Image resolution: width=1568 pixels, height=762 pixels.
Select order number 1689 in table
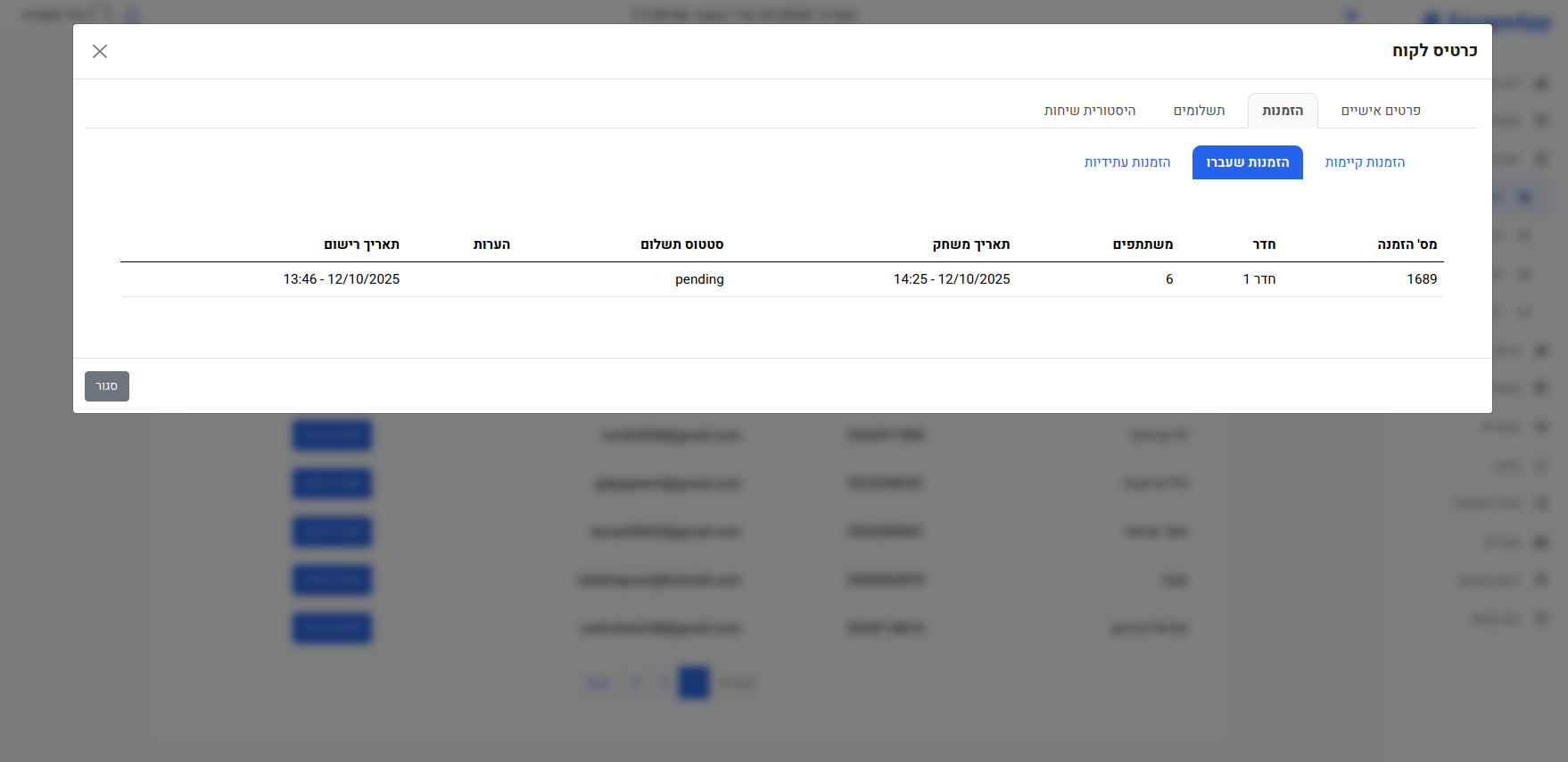pyautogui.click(x=1421, y=279)
